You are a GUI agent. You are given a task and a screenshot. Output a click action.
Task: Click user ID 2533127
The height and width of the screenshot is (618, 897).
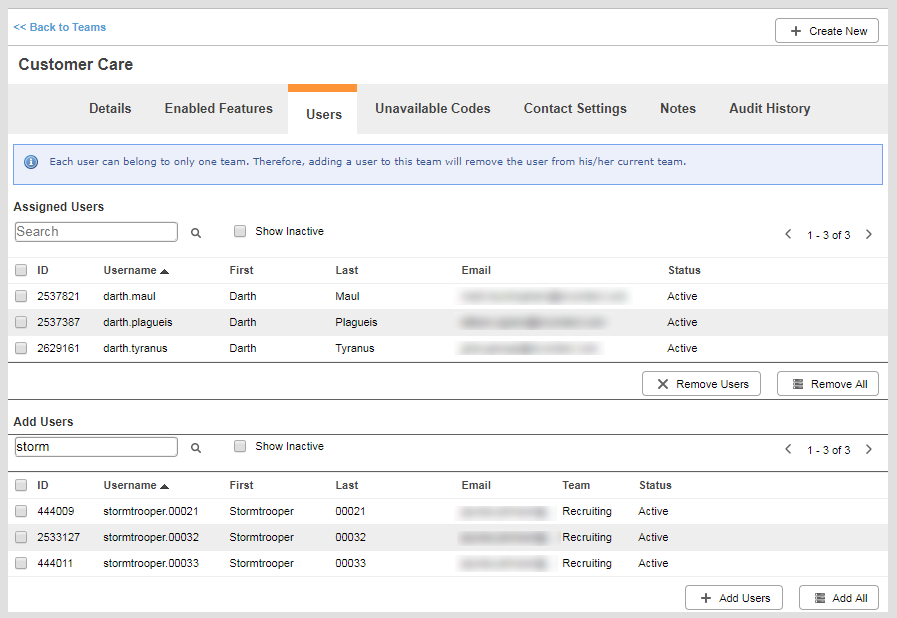(x=58, y=537)
